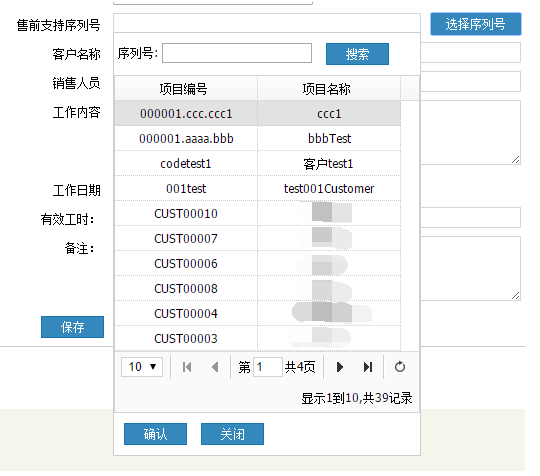This screenshot has height=476, width=540.
Task: Click the page number input field
Action: 268,367
